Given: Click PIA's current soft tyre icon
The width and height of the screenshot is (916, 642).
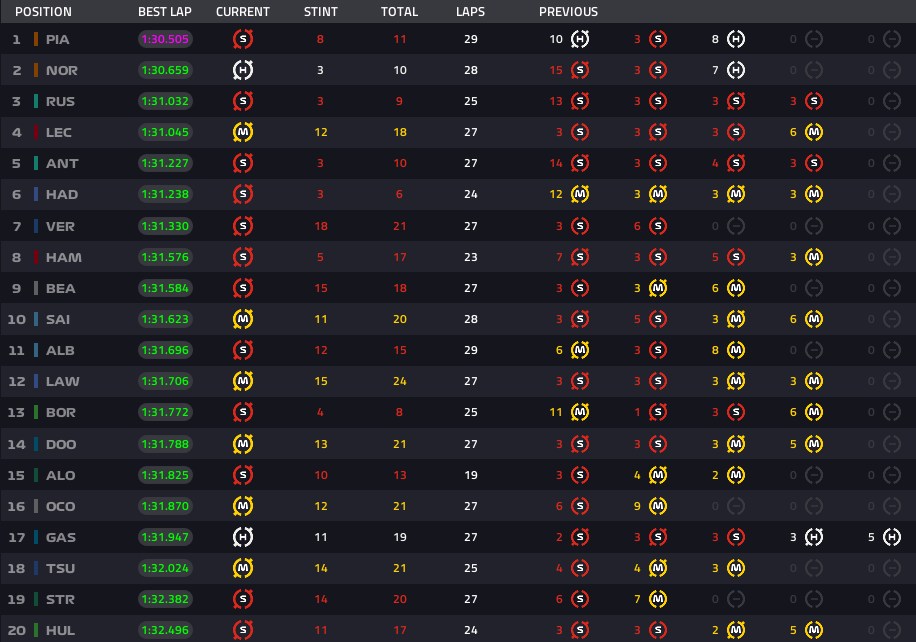Looking at the screenshot, I should pyautogui.click(x=243, y=39).
